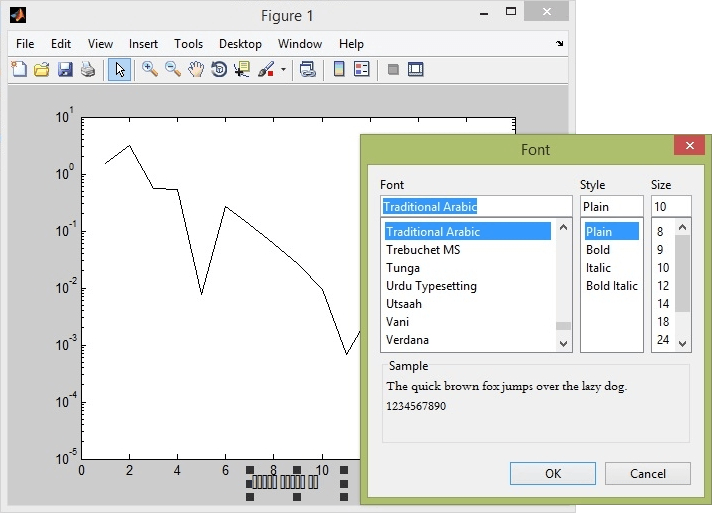Insert a legend via toolbar icon
Viewport: 712px width, 513px height.
tap(361, 69)
